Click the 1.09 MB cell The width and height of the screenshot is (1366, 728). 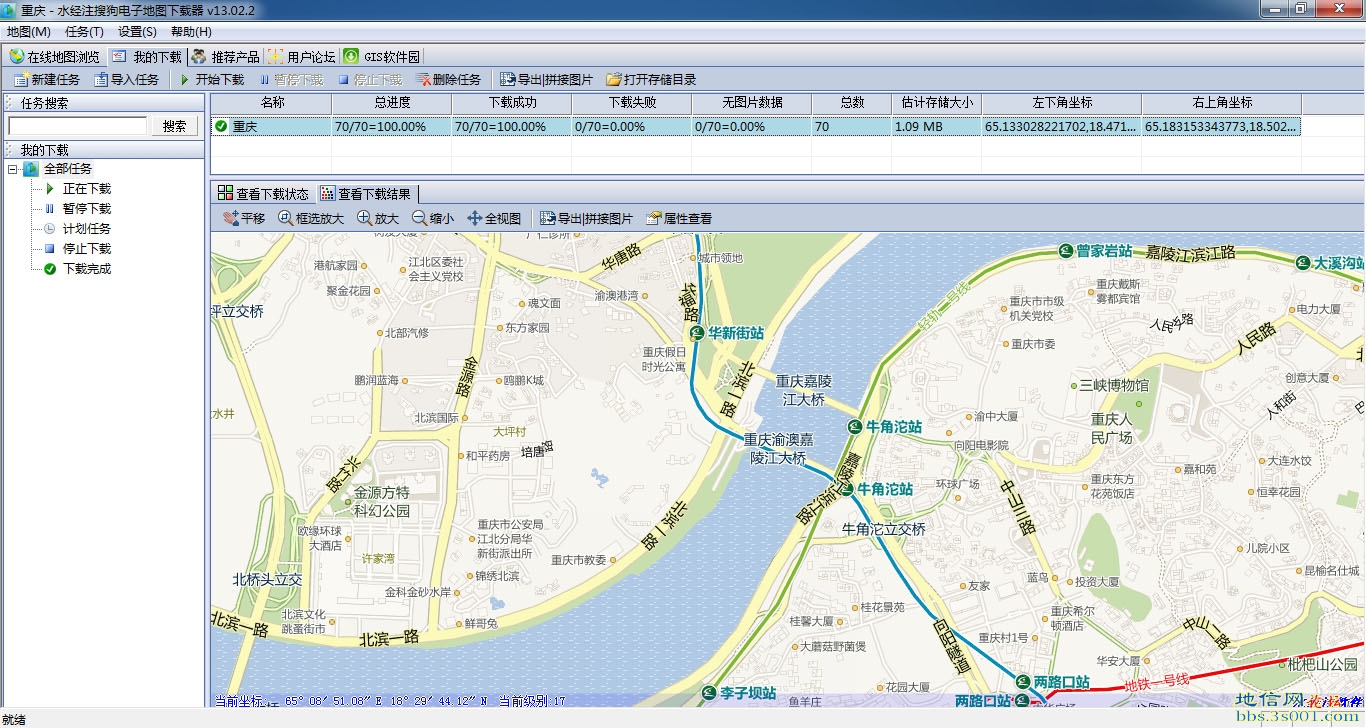(937, 126)
